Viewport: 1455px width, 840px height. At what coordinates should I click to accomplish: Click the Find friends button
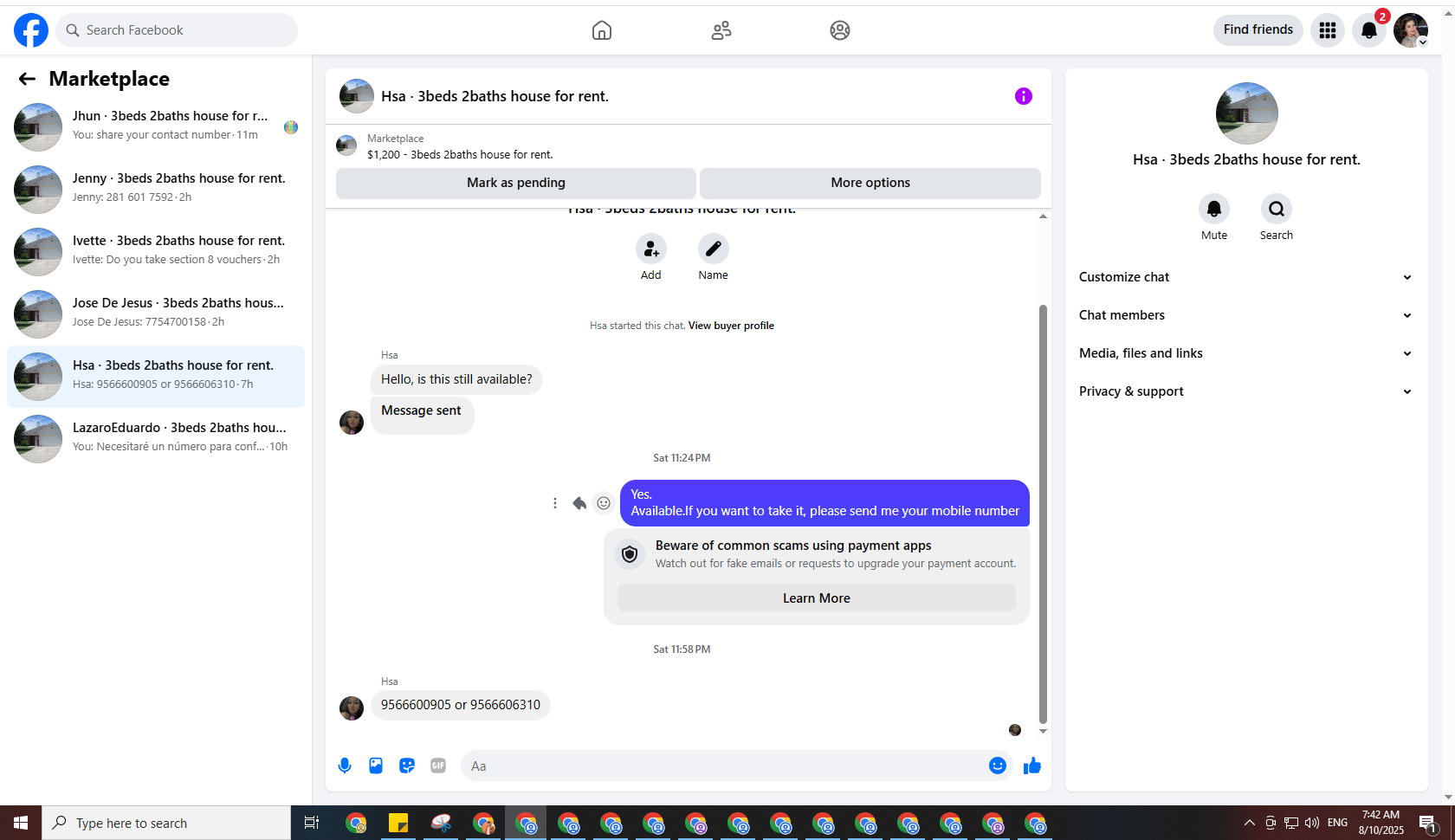tap(1258, 30)
